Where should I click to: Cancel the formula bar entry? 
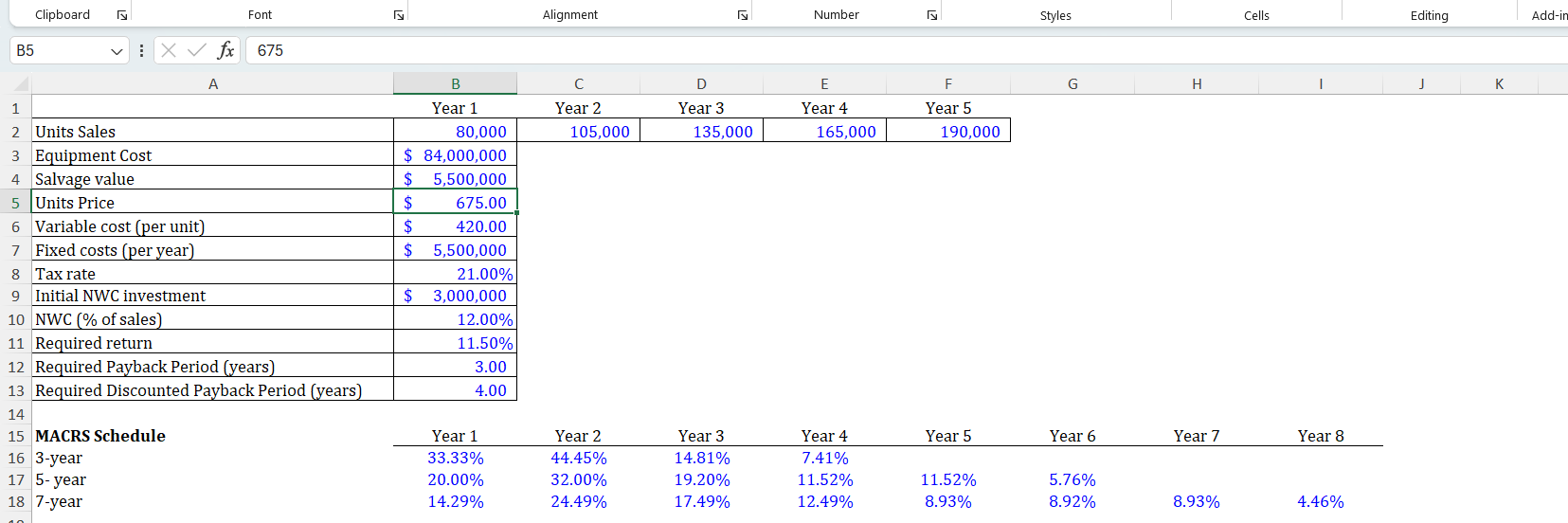(x=169, y=50)
